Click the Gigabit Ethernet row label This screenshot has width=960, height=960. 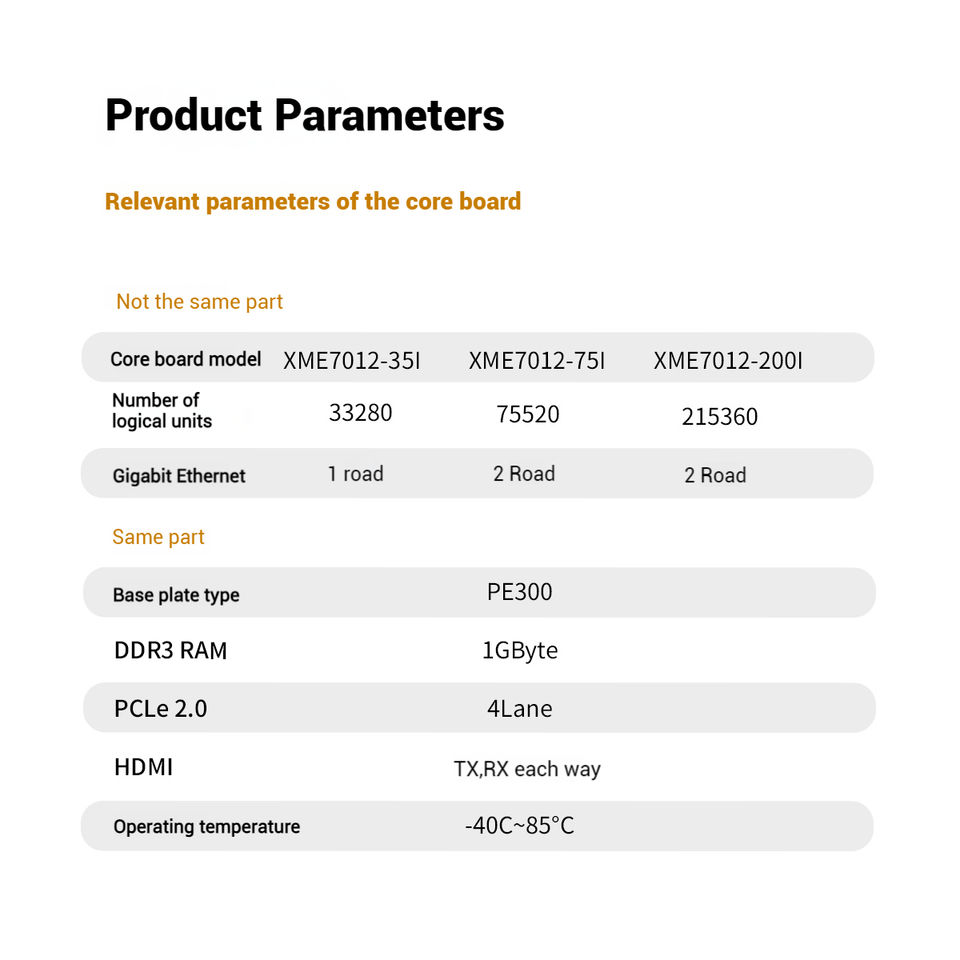(179, 476)
